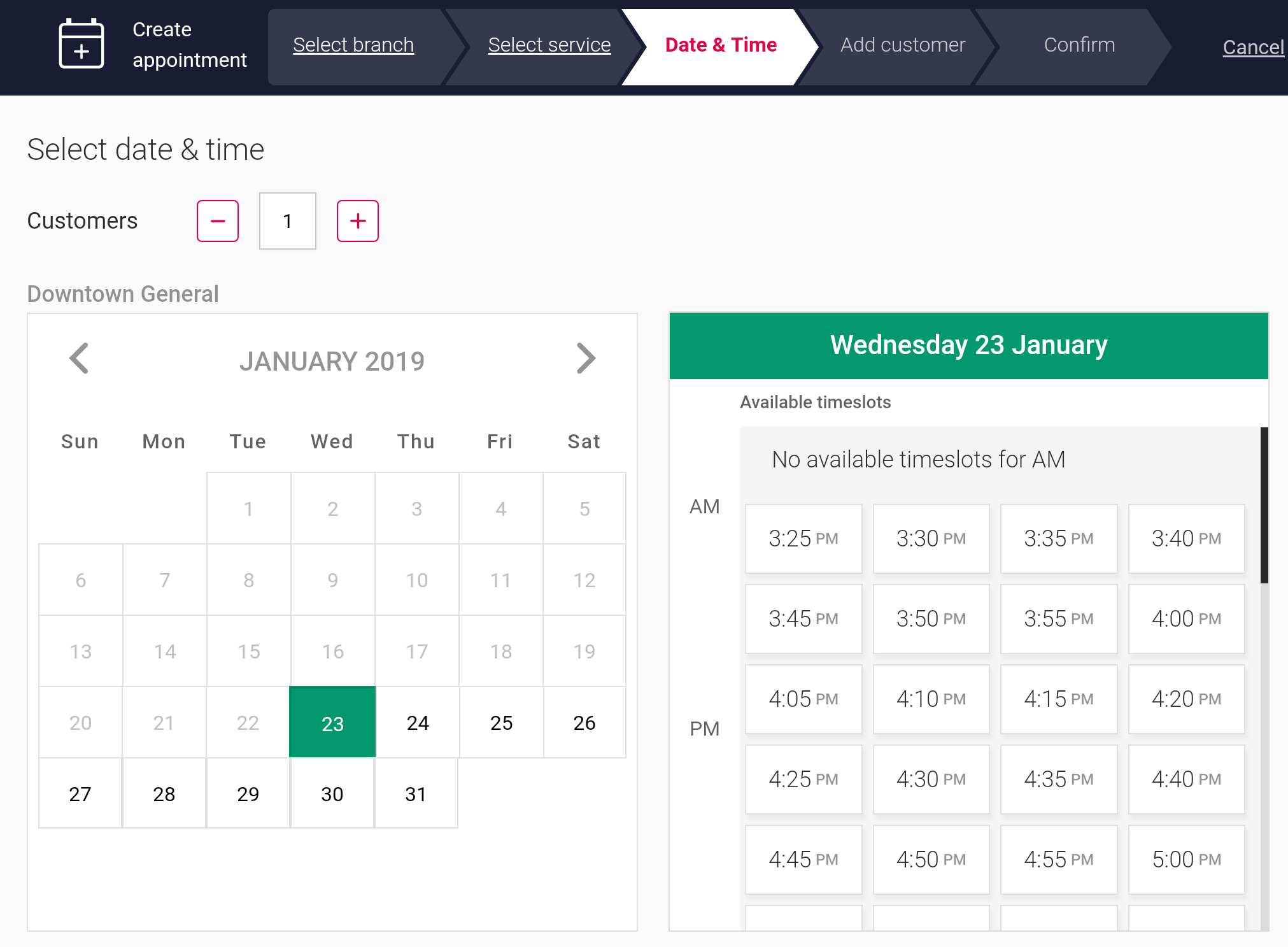The height and width of the screenshot is (947, 1288).
Task: Choose the 4:25 PM timeslot
Action: click(803, 780)
